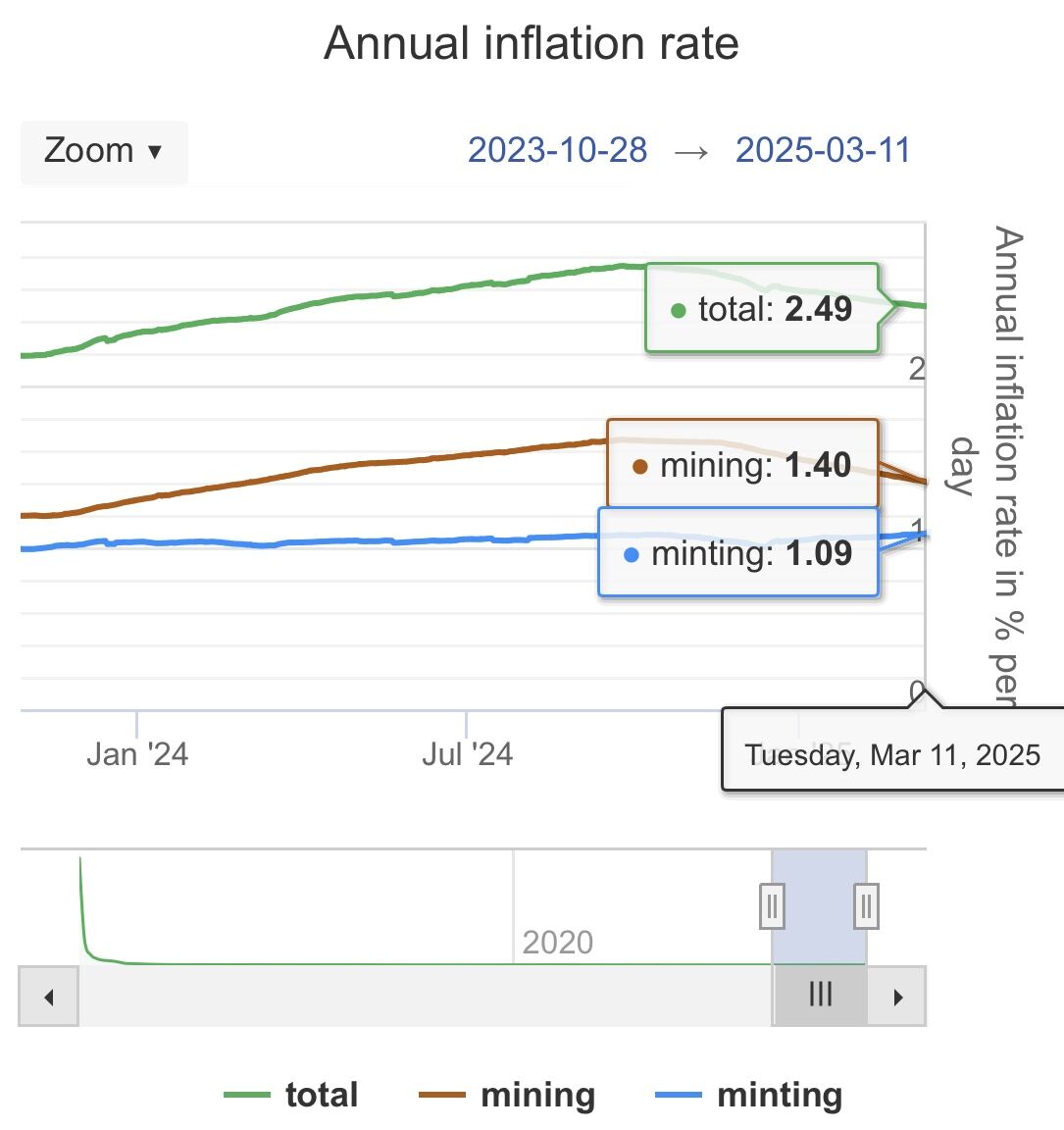Toggle the total series in legend
Screen dimensions: 1064x1130
(291, 1095)
